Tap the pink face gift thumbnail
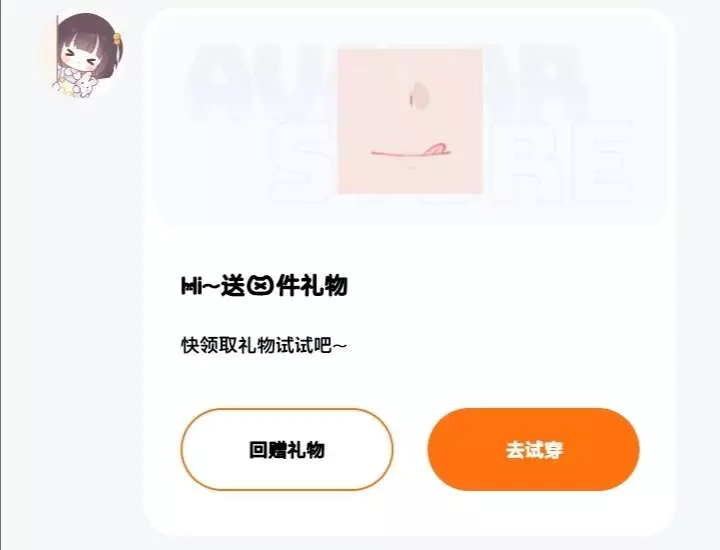Image resolution: width=720 pixels, height=550 pixels. (x=410, y=122)
